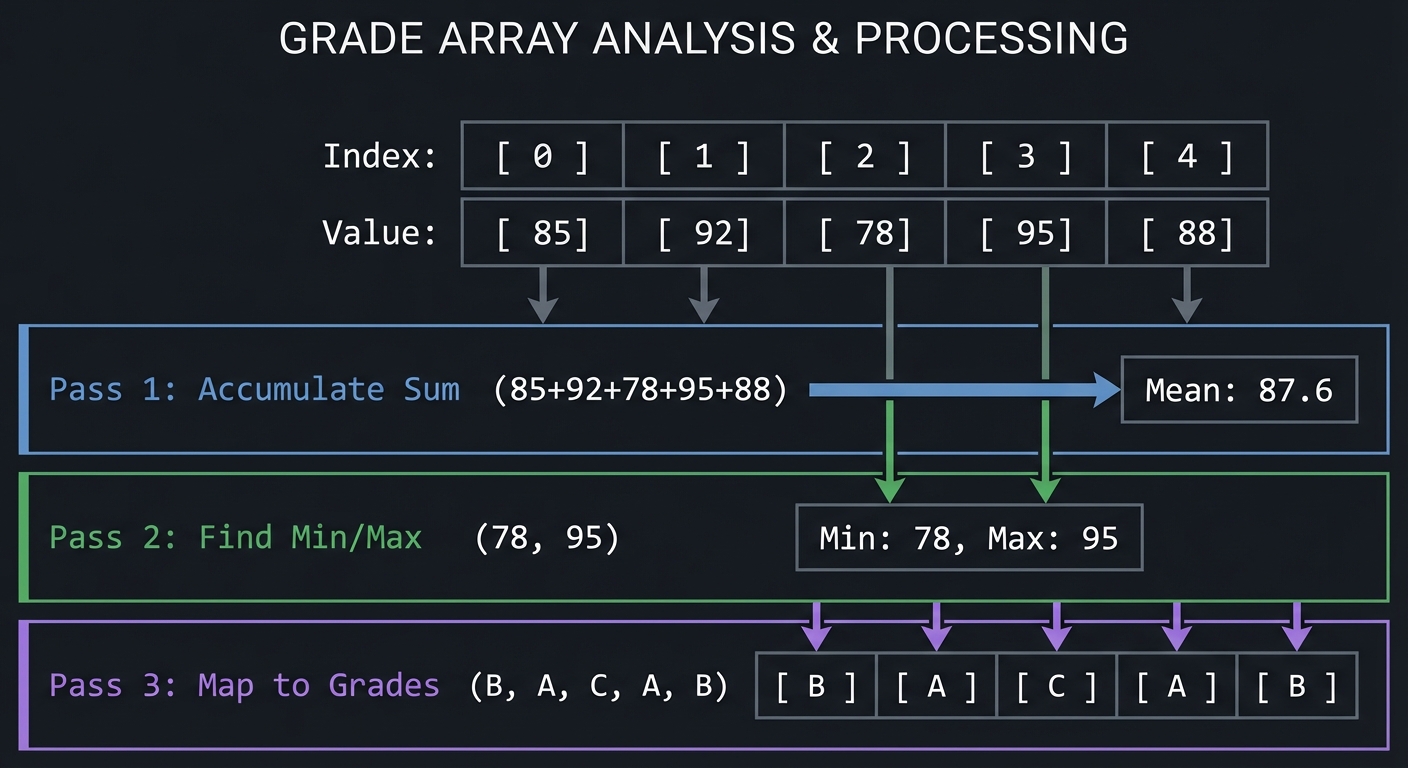Click the sum expression (85+92+78+95+88)
Viewport: 1408px width, 768px height.
640,389
